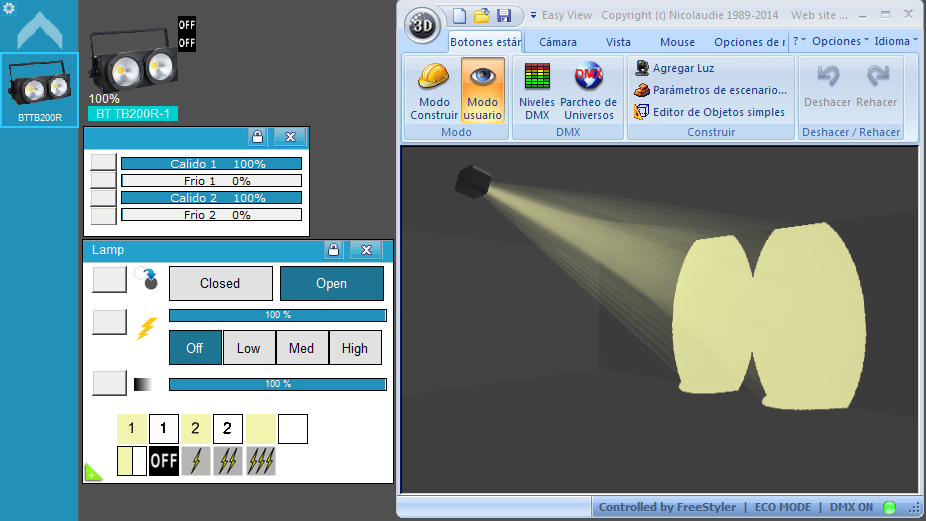Adjust the Frio 2 slider
926x521 pixels.
211,215
